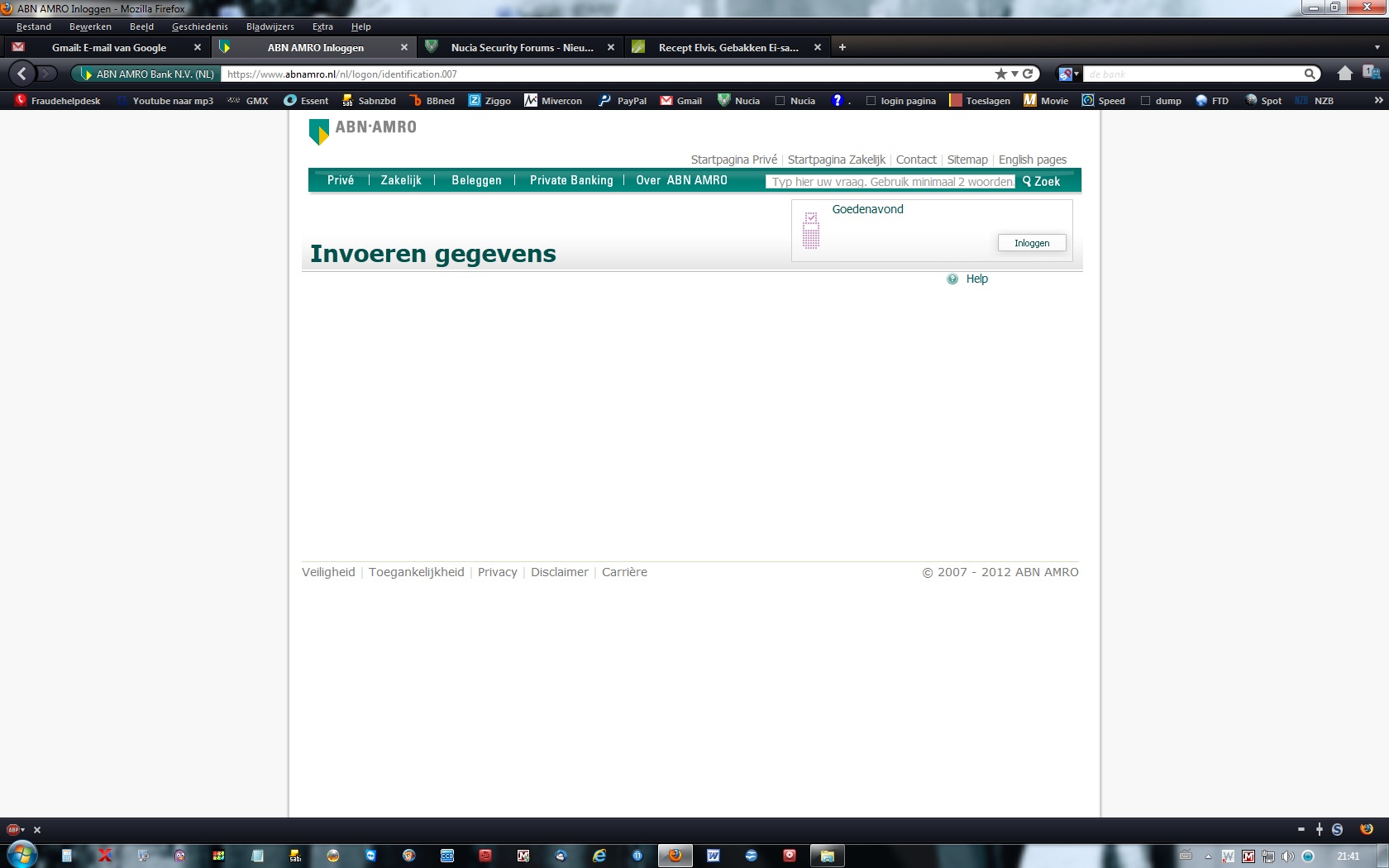The height and width of the screenshot is (868, 1389).
Task: Open the Zakelijk navigation item
Action: (x=401, y=180)
